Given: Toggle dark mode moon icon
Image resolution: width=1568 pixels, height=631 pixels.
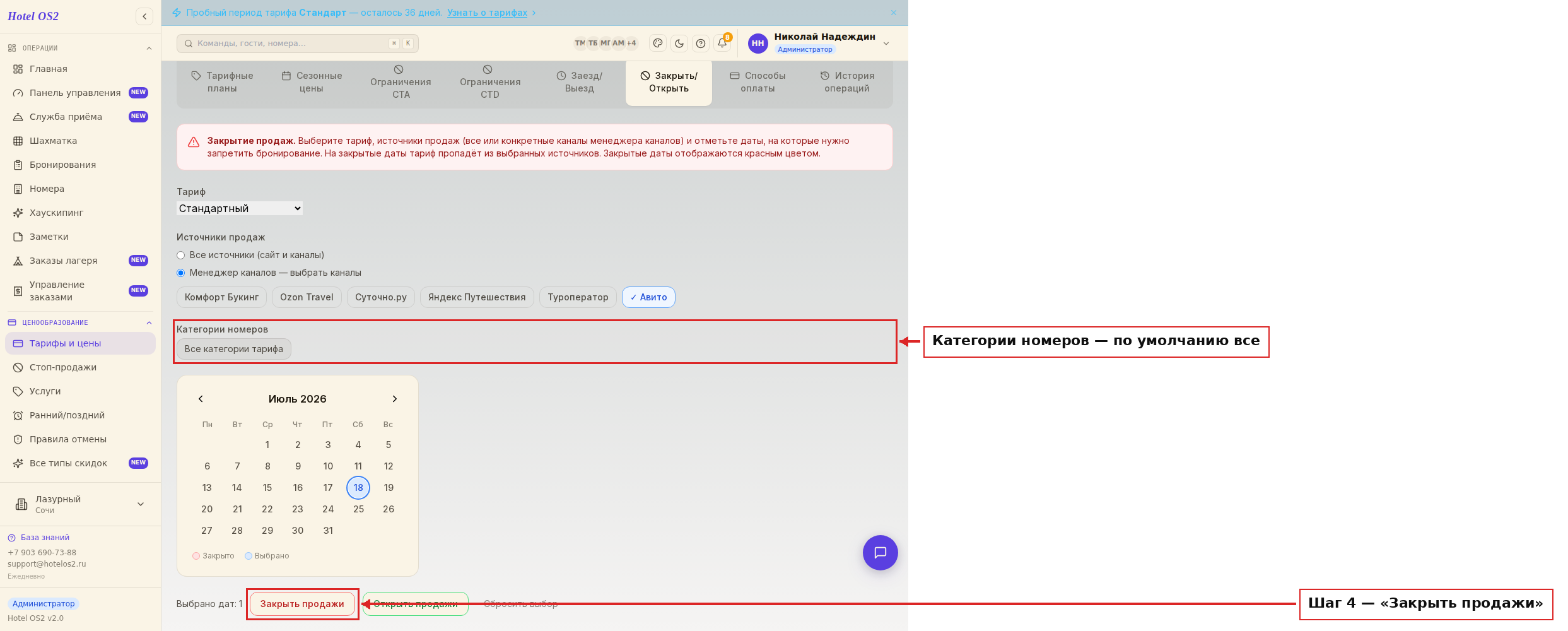Looking at the screenshot, I should (x=679, y=44).
